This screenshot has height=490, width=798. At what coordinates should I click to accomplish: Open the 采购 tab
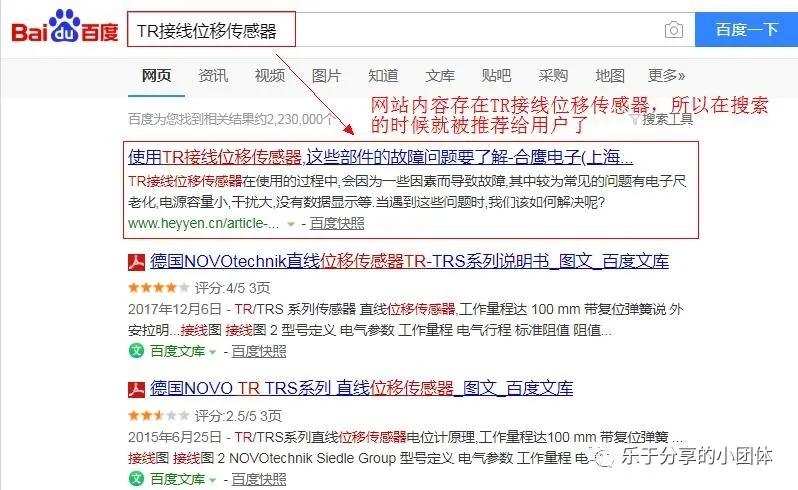[x=553, y=76]
